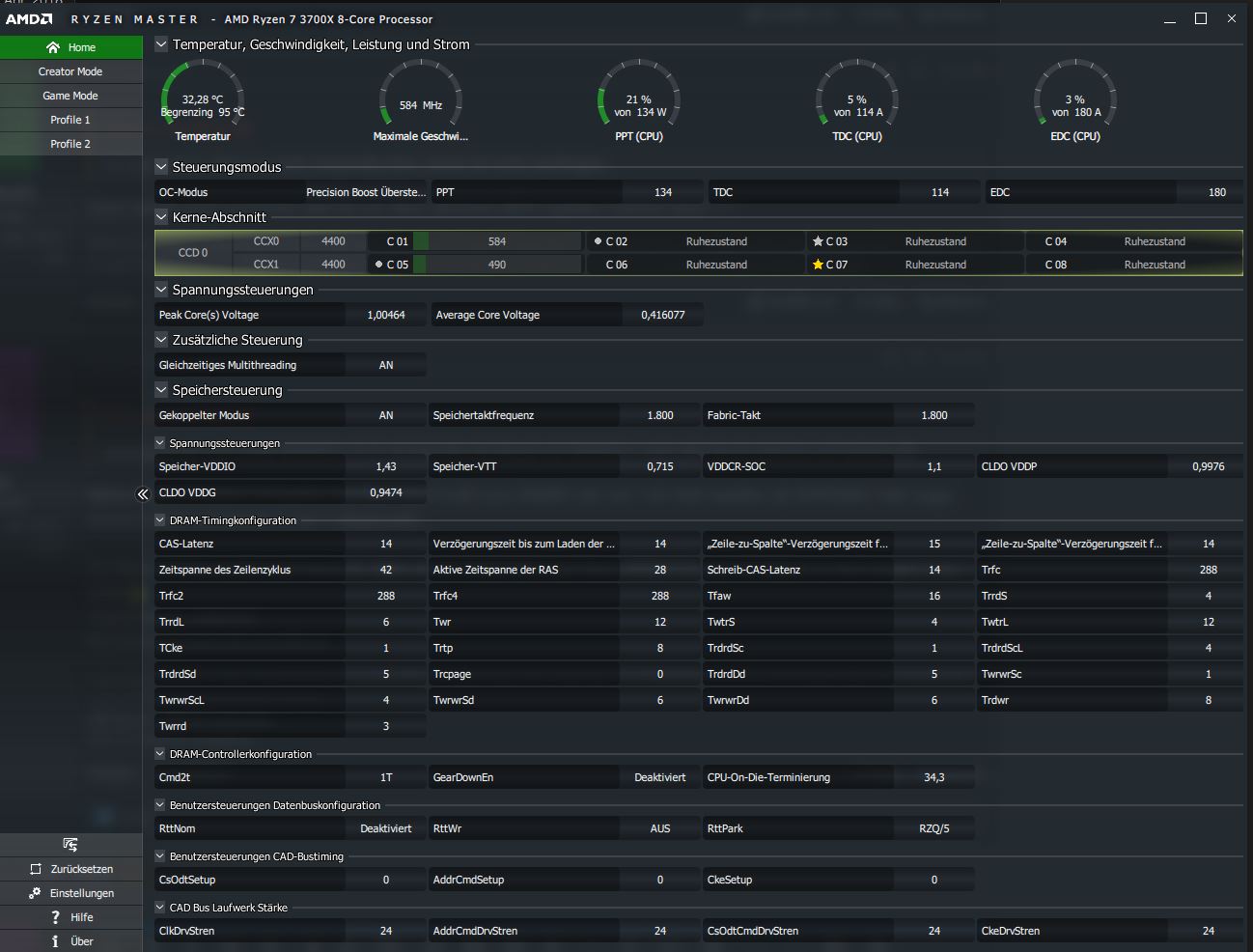Open Hilfe
Screen dimensions: 1253x952
[71, 917]
